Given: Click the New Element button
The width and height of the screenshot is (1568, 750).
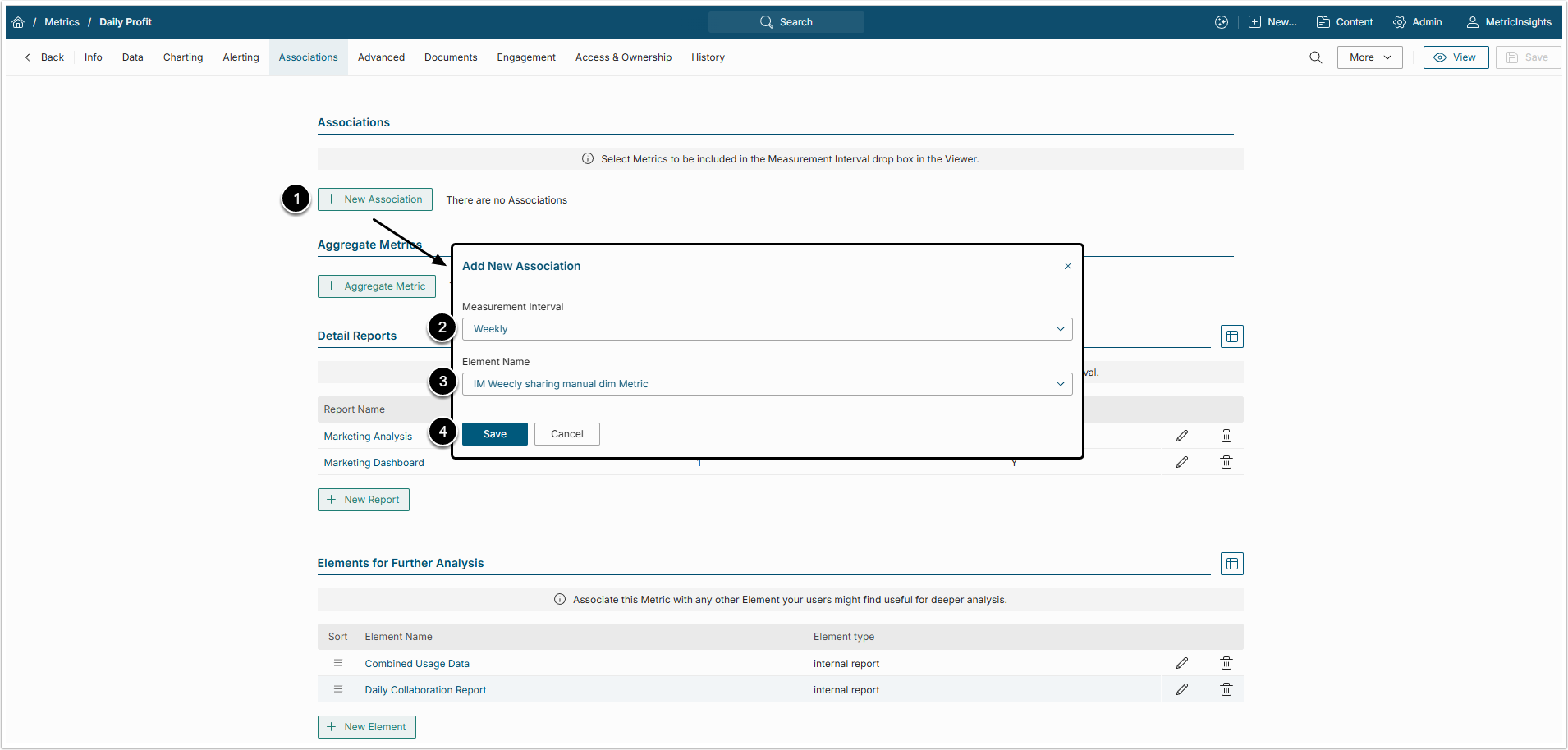Looking at the screenshot, I should [366, 727].
